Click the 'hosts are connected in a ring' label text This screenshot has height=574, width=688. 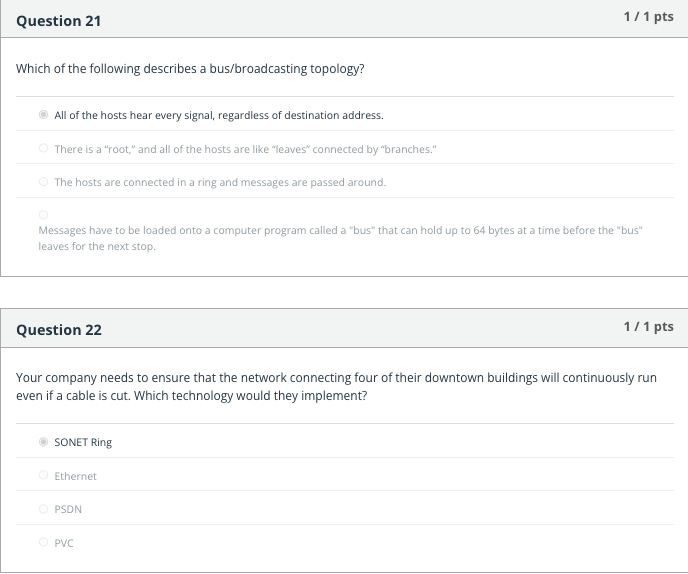click(220, 183)
